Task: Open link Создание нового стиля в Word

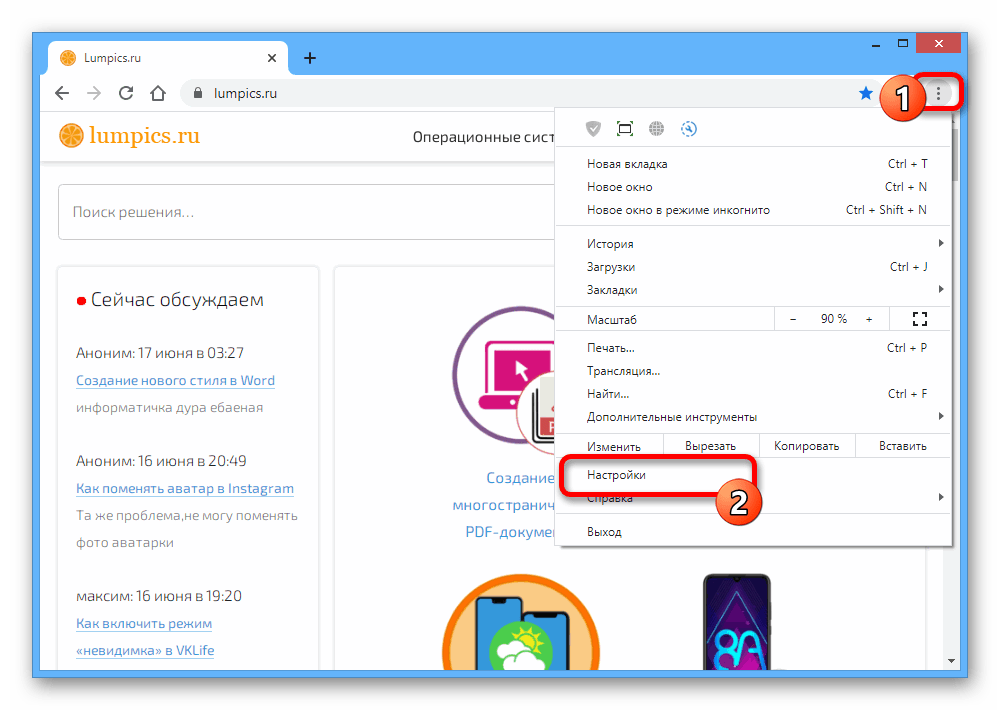Action: tap(175, 380)
